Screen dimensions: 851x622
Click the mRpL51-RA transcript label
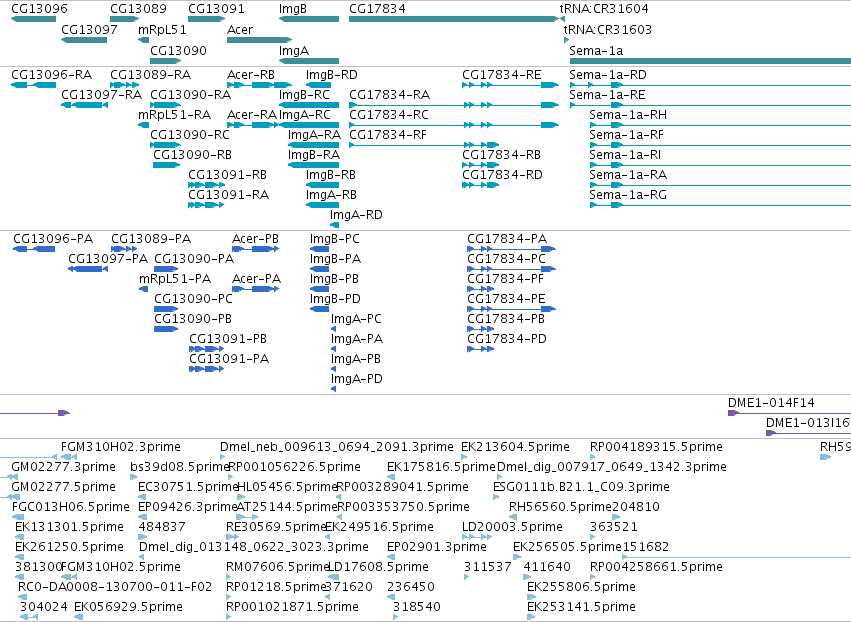coord(175,115)
